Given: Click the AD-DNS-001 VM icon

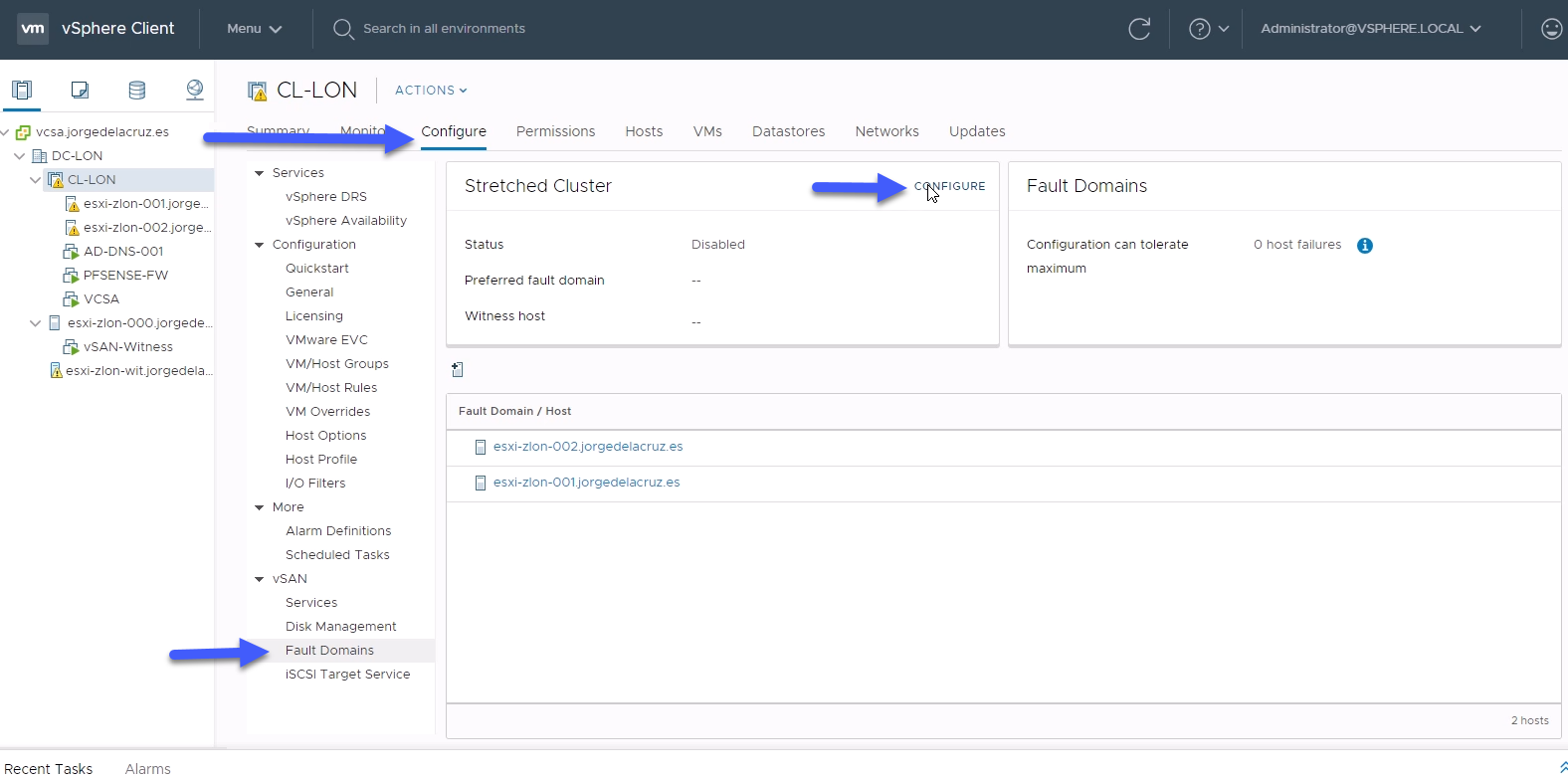Looking at the screenshot, I should point(71,252).
